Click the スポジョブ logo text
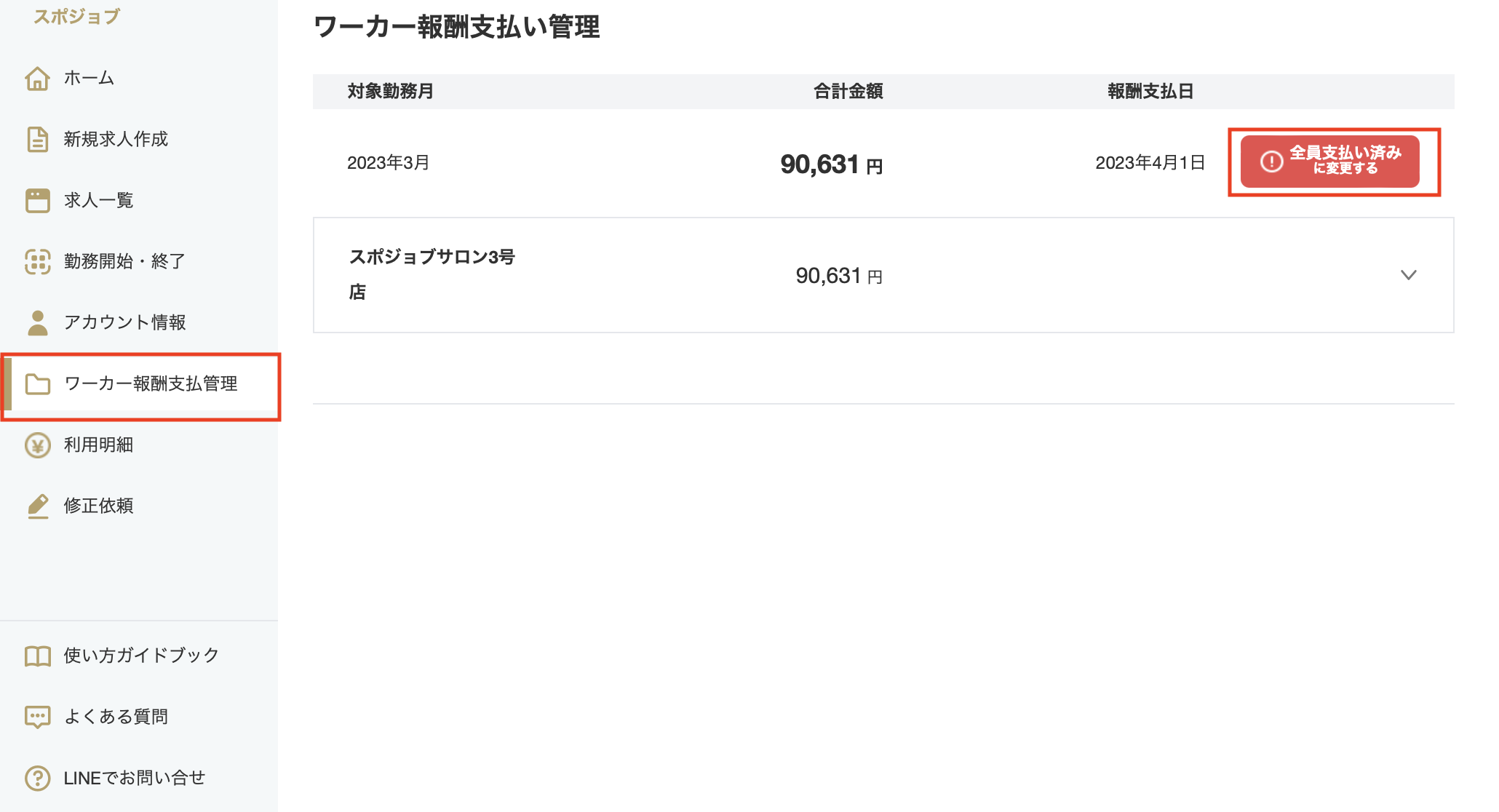This screenshot has height=812, width=1499. click(x=76, y=16)
